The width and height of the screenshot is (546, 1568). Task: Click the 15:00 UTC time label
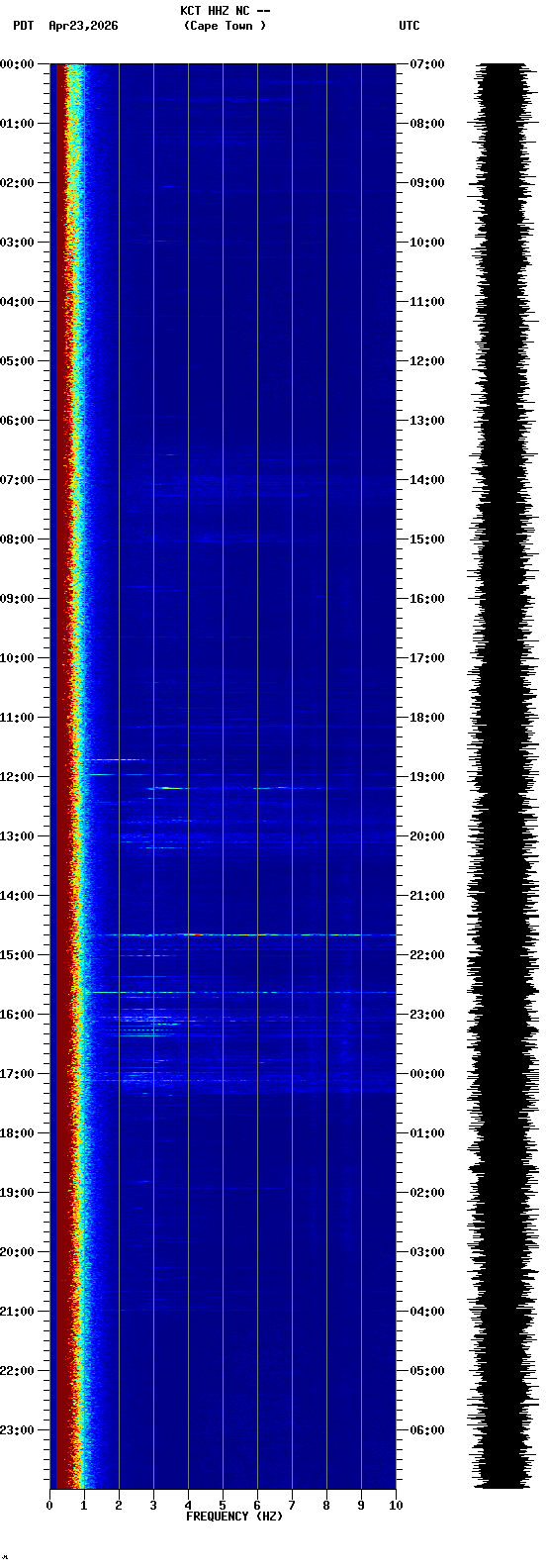(427, 539)
